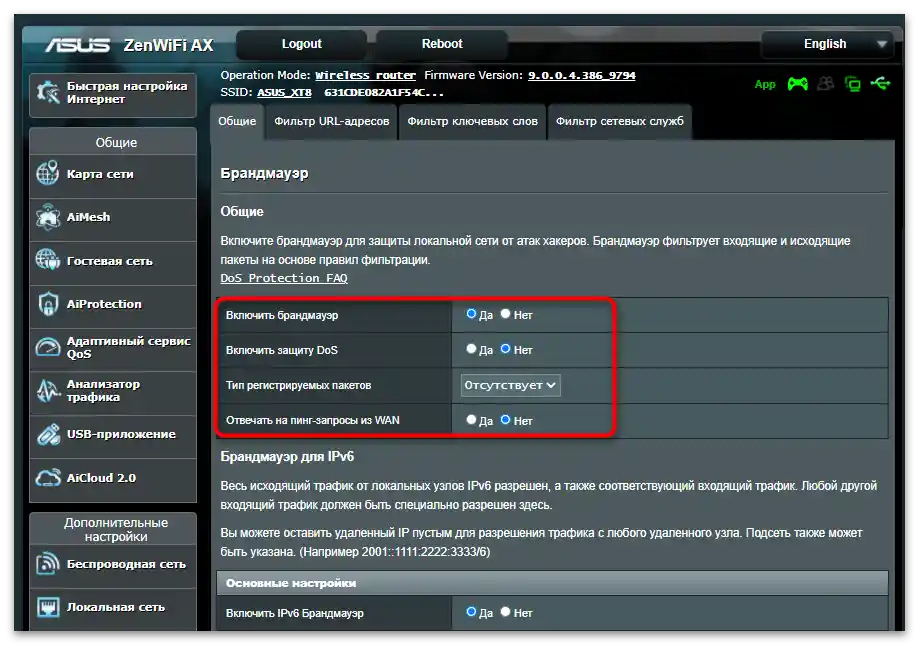Click the Беспроводная сеть wireless icon
Screen dimensions: 919x645
coord(48,564)
